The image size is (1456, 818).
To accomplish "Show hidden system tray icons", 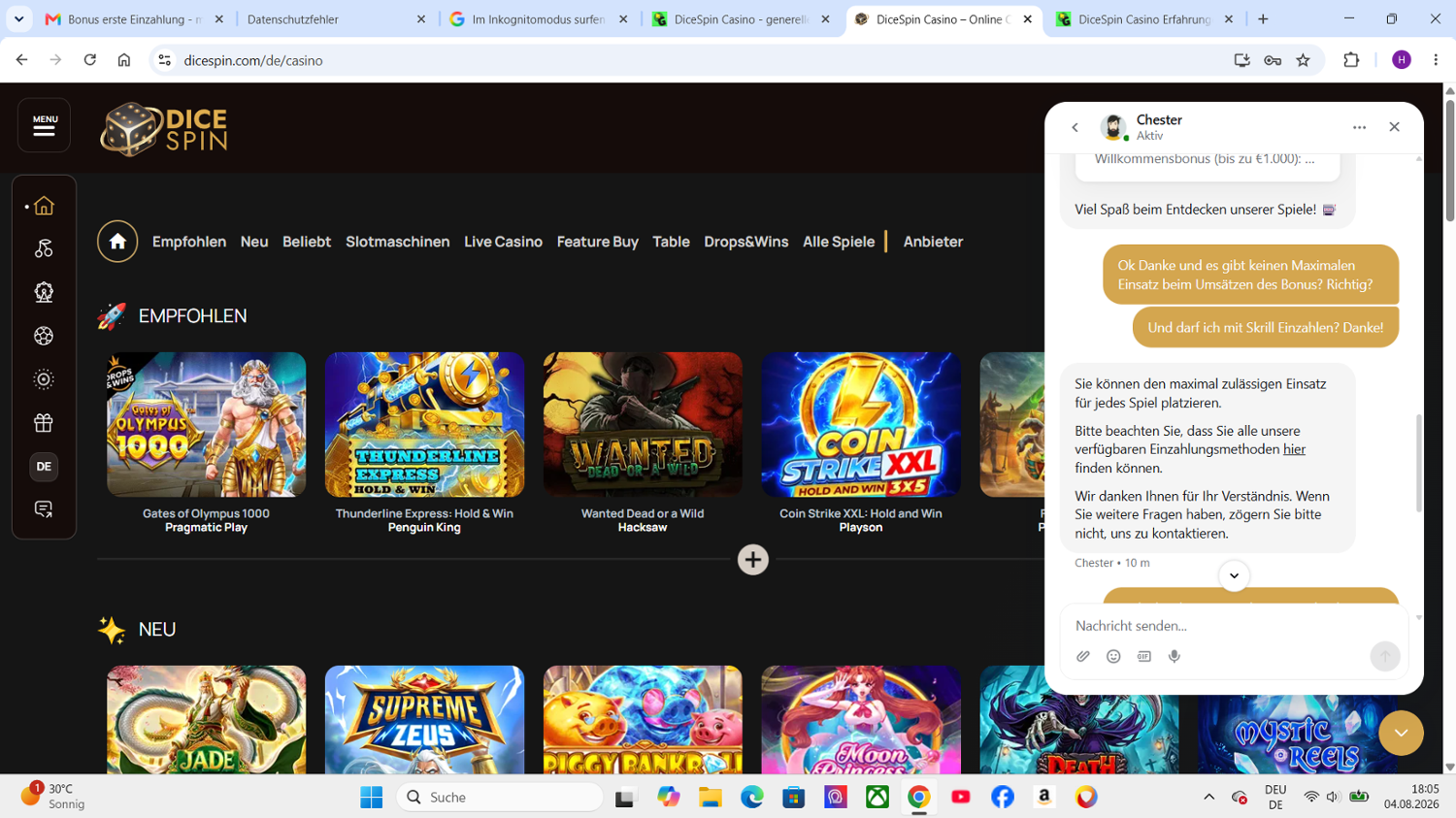I will pos(1208,798).
